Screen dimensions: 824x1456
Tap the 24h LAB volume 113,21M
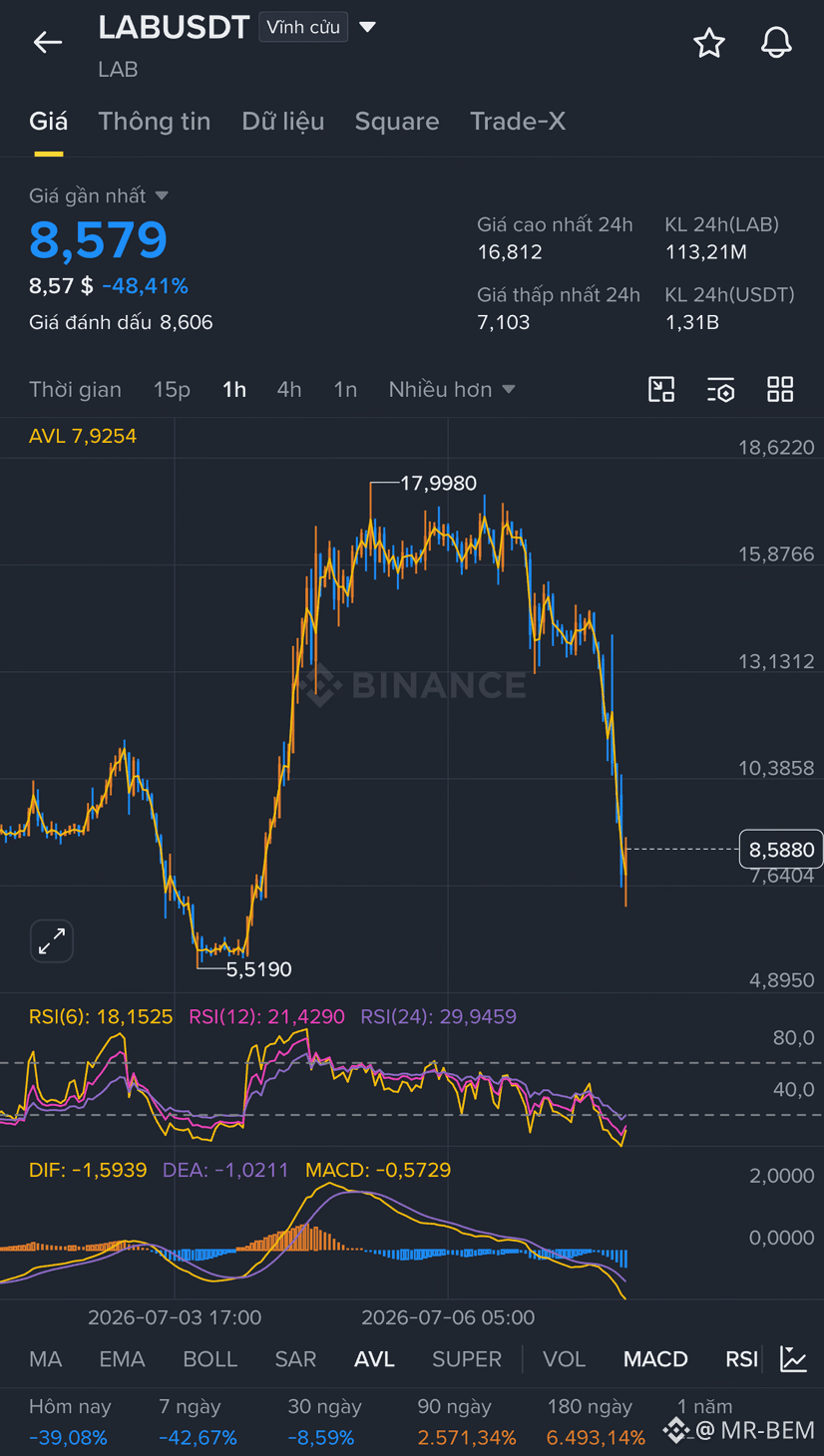(x=705, y=252)
